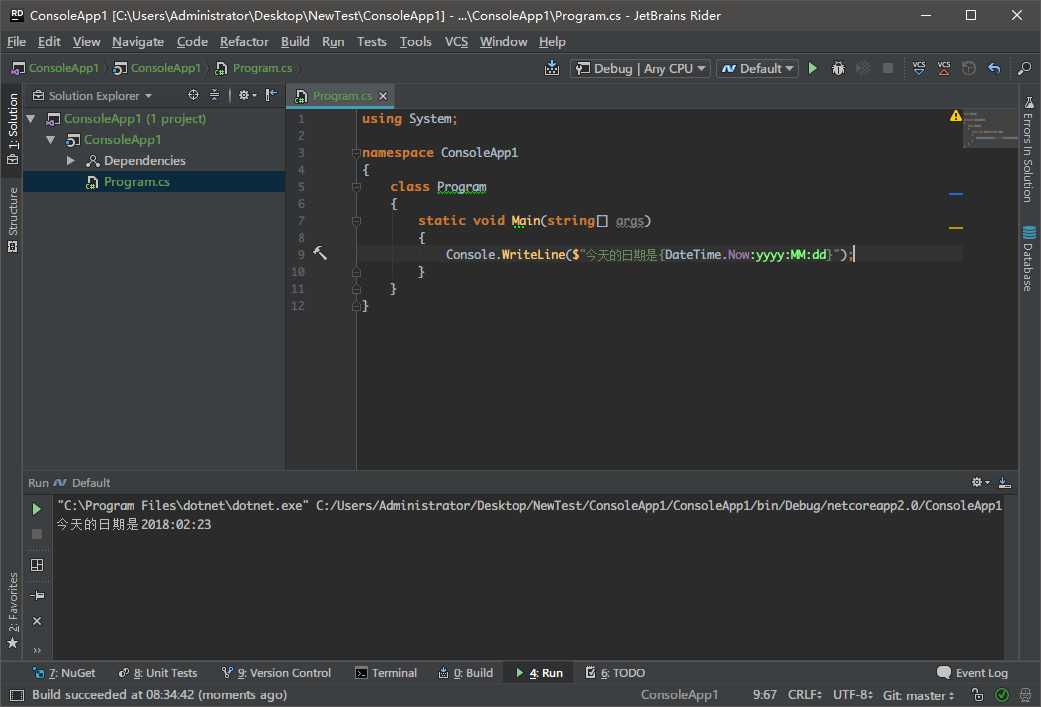Toggle the 9: Version Control tool window
Viewport: 1041px width, 707px height.
click(276, 673)
